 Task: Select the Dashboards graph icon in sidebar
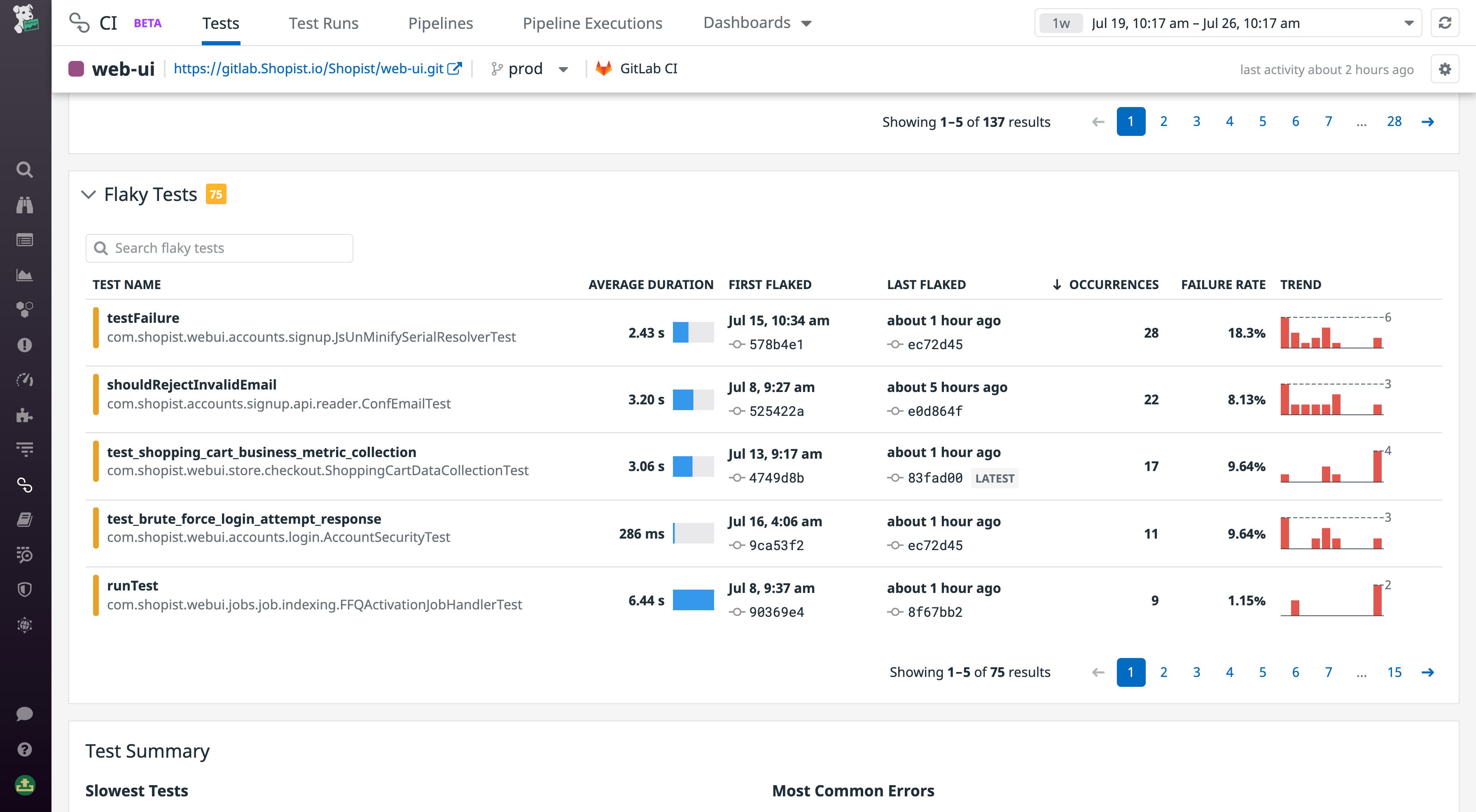(25, 275)
